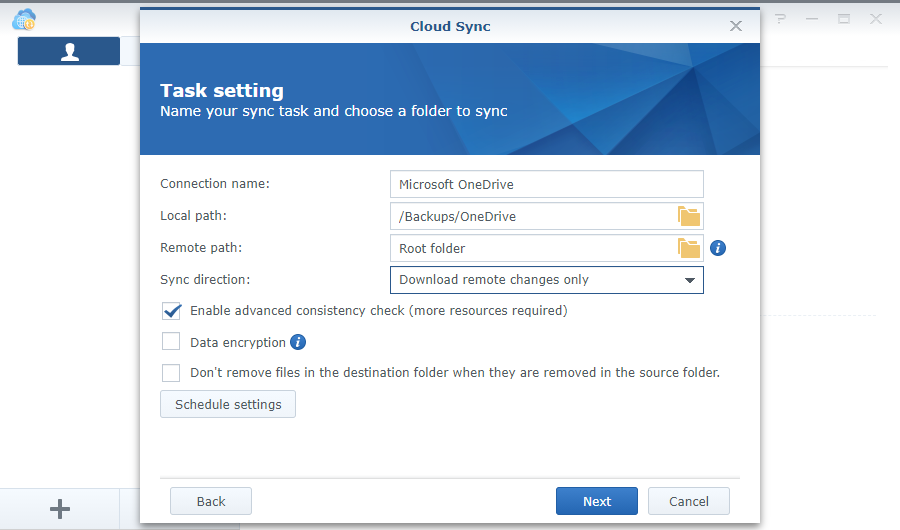Open help in the background window
The width and height of the screenshot is (900, 530).
tap(780, 19)
